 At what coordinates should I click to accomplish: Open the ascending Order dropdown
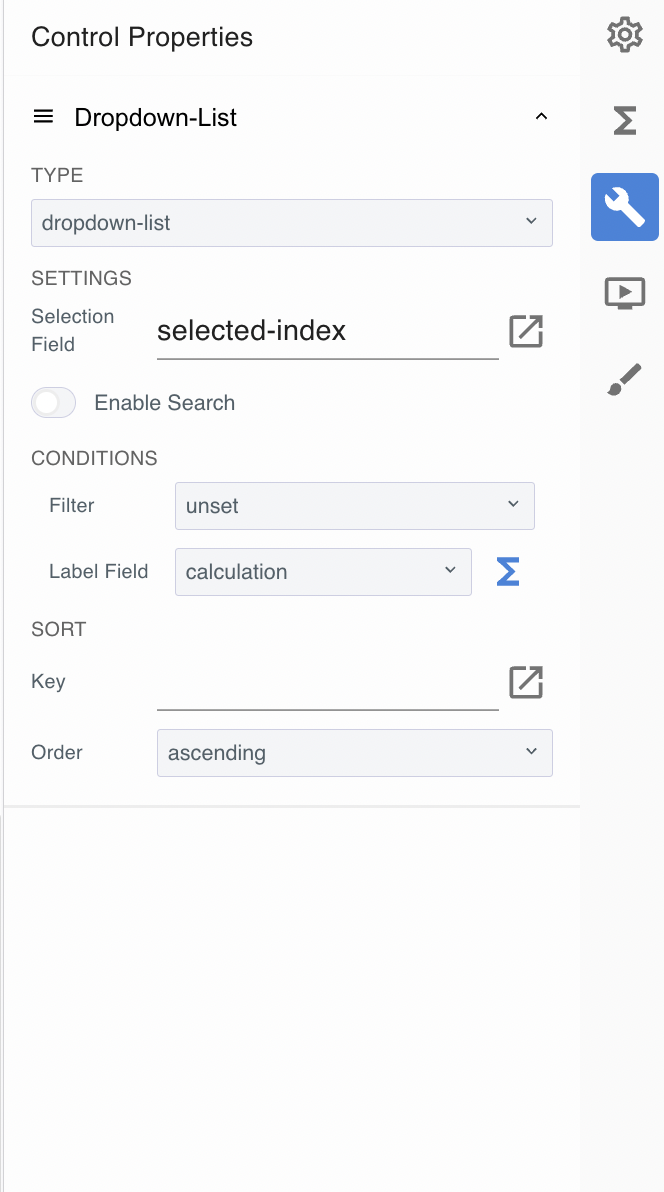pos(354,753)
